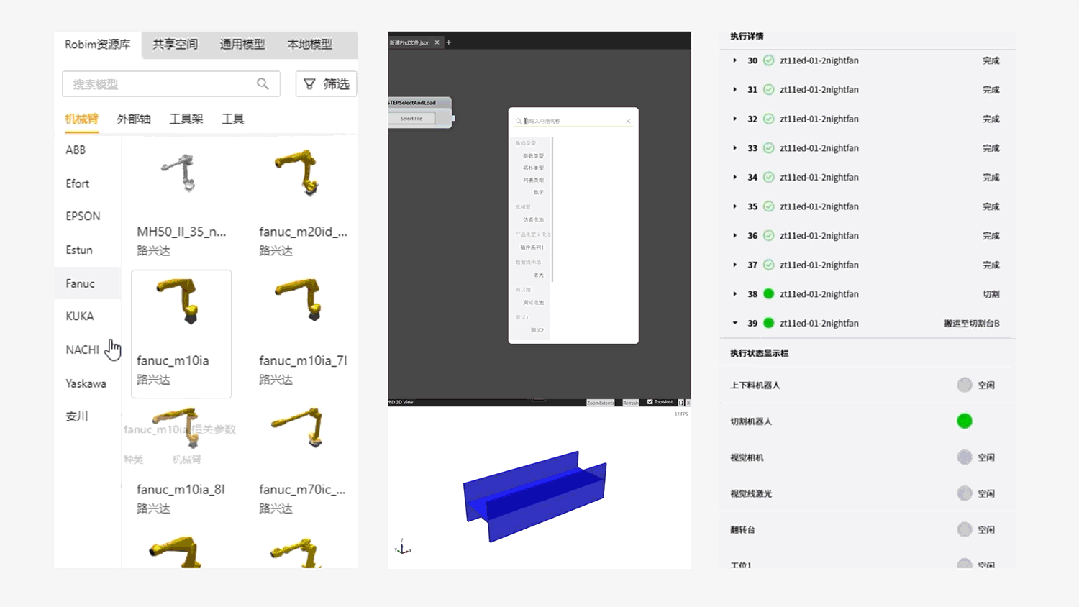1079x607 pixels.
Task: Click the 视觉线激光 grey status indicator
Action: point(964,493)
